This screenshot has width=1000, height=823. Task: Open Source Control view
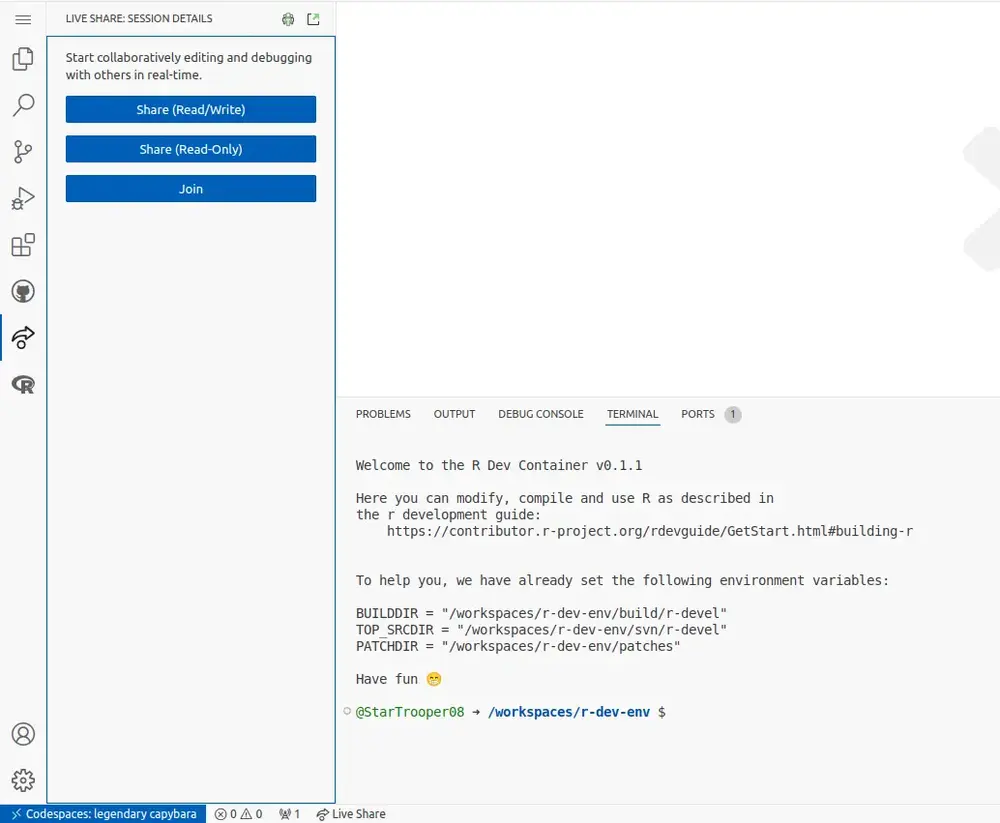23,152
